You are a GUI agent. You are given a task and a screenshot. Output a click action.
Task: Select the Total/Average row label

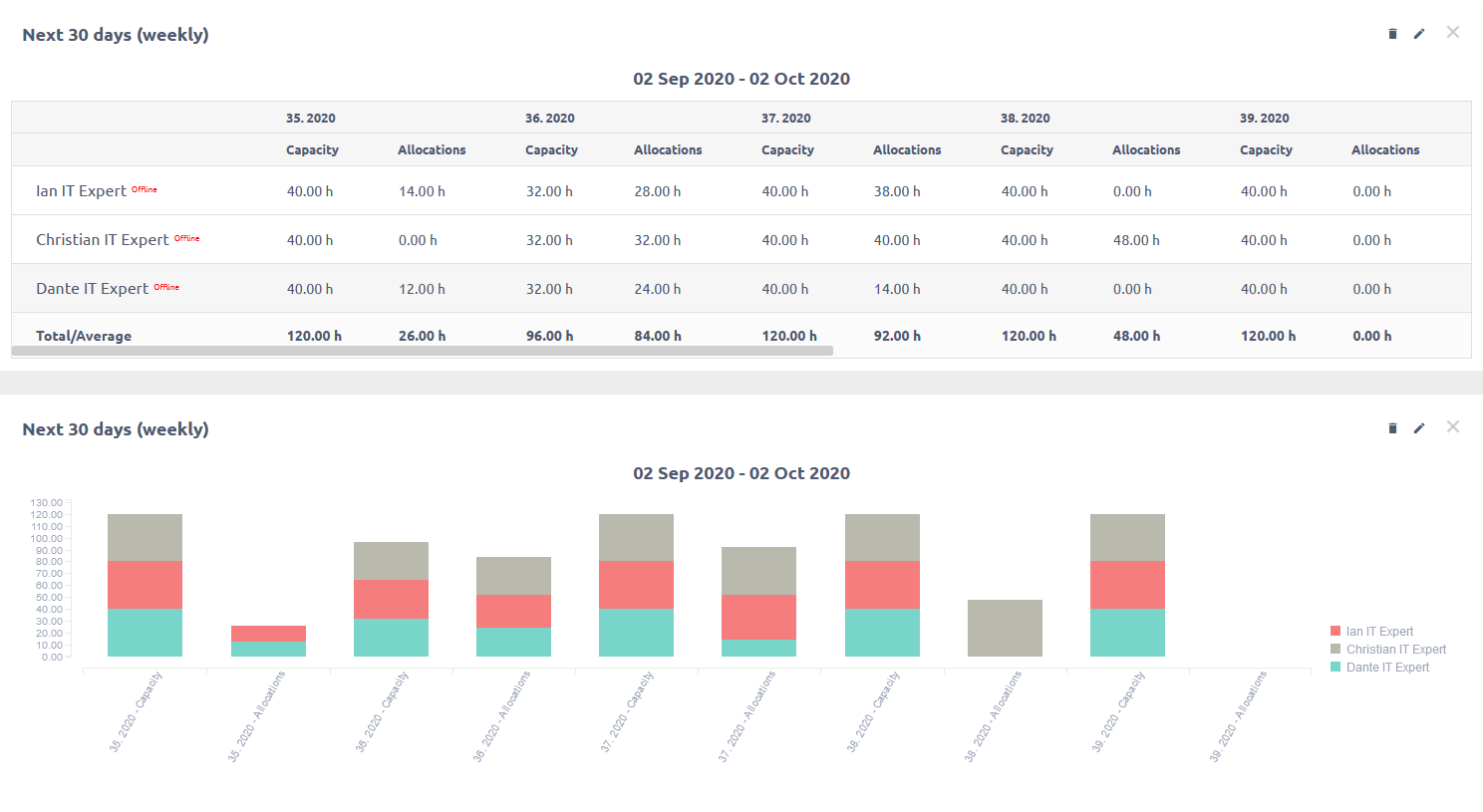tap(84, 336)
